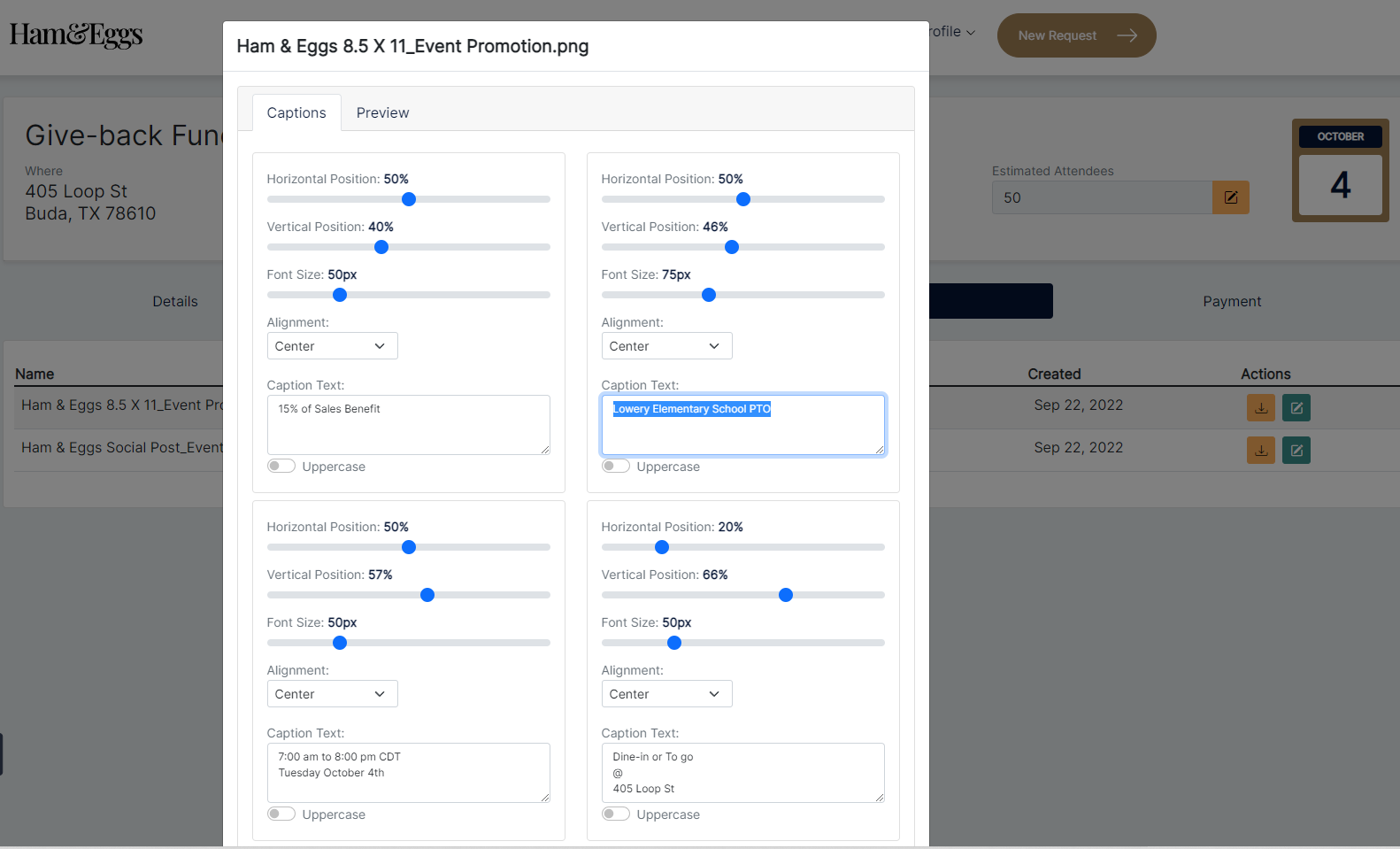This screenshot has width=1400, height=849.
Task: Click the October 4 calendar date badge
Action: pos(1340,170)
